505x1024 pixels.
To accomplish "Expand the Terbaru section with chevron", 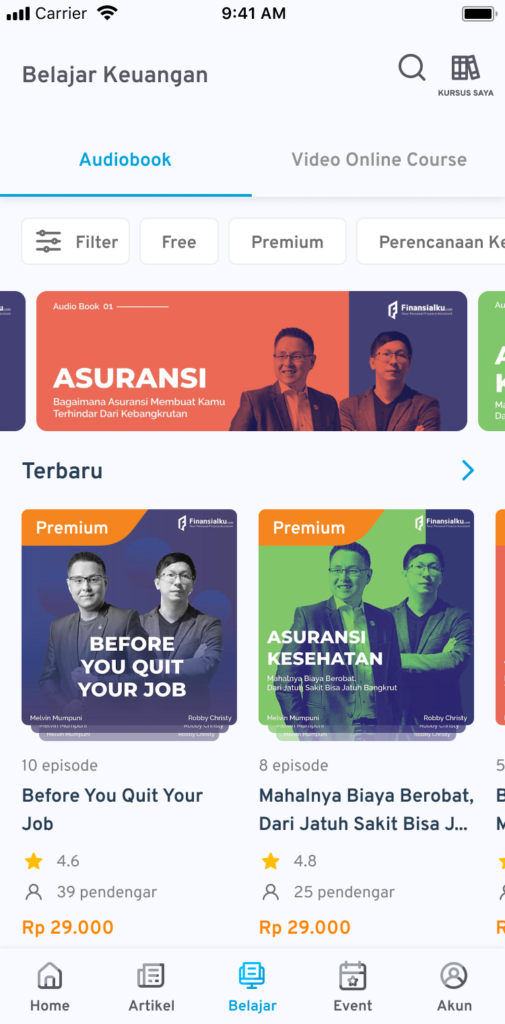I will [468, 470].
